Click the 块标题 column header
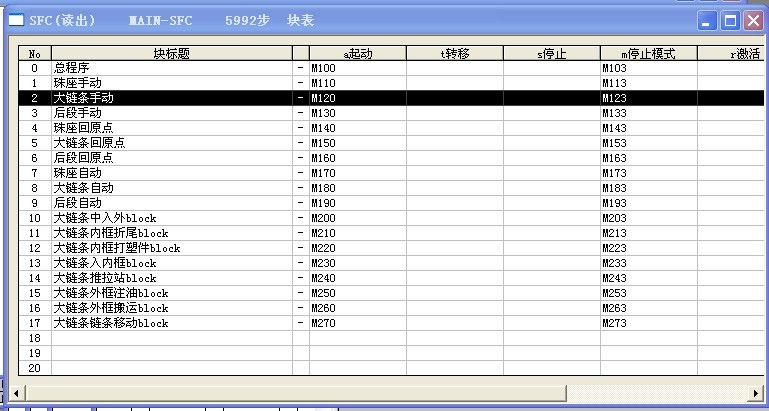 pyautogui.click(x=171, y=53)
